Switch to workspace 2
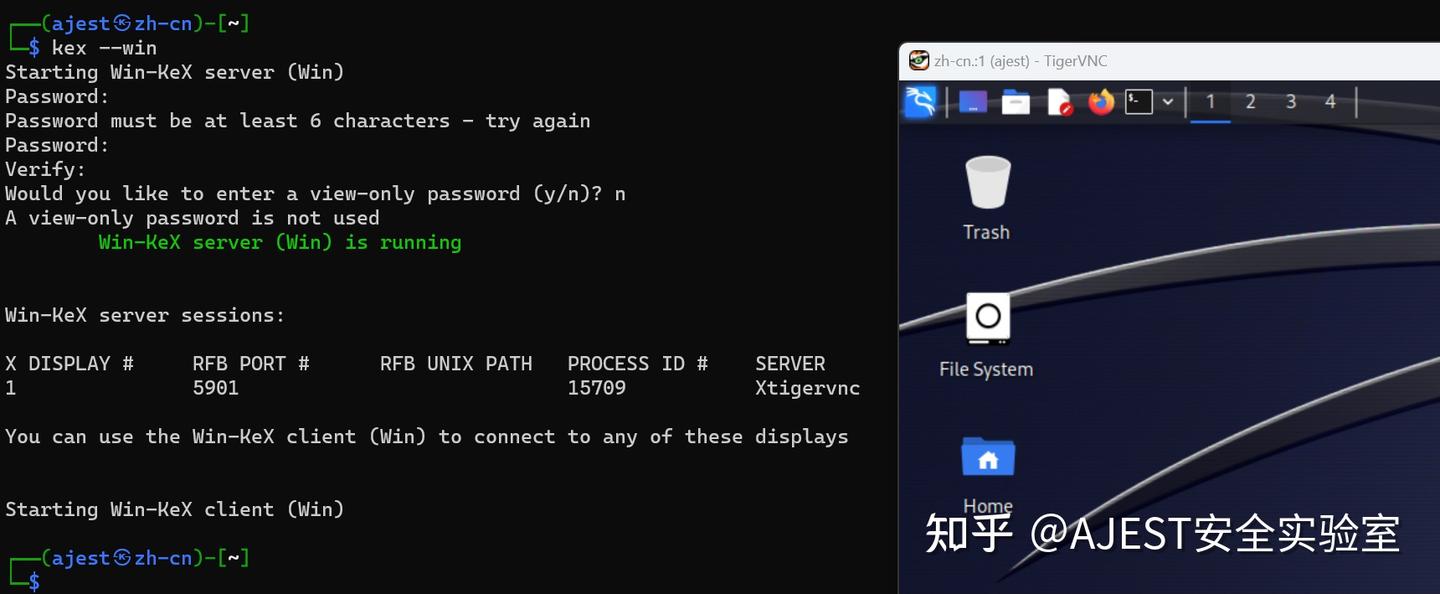 click(x=1250, y=102)
